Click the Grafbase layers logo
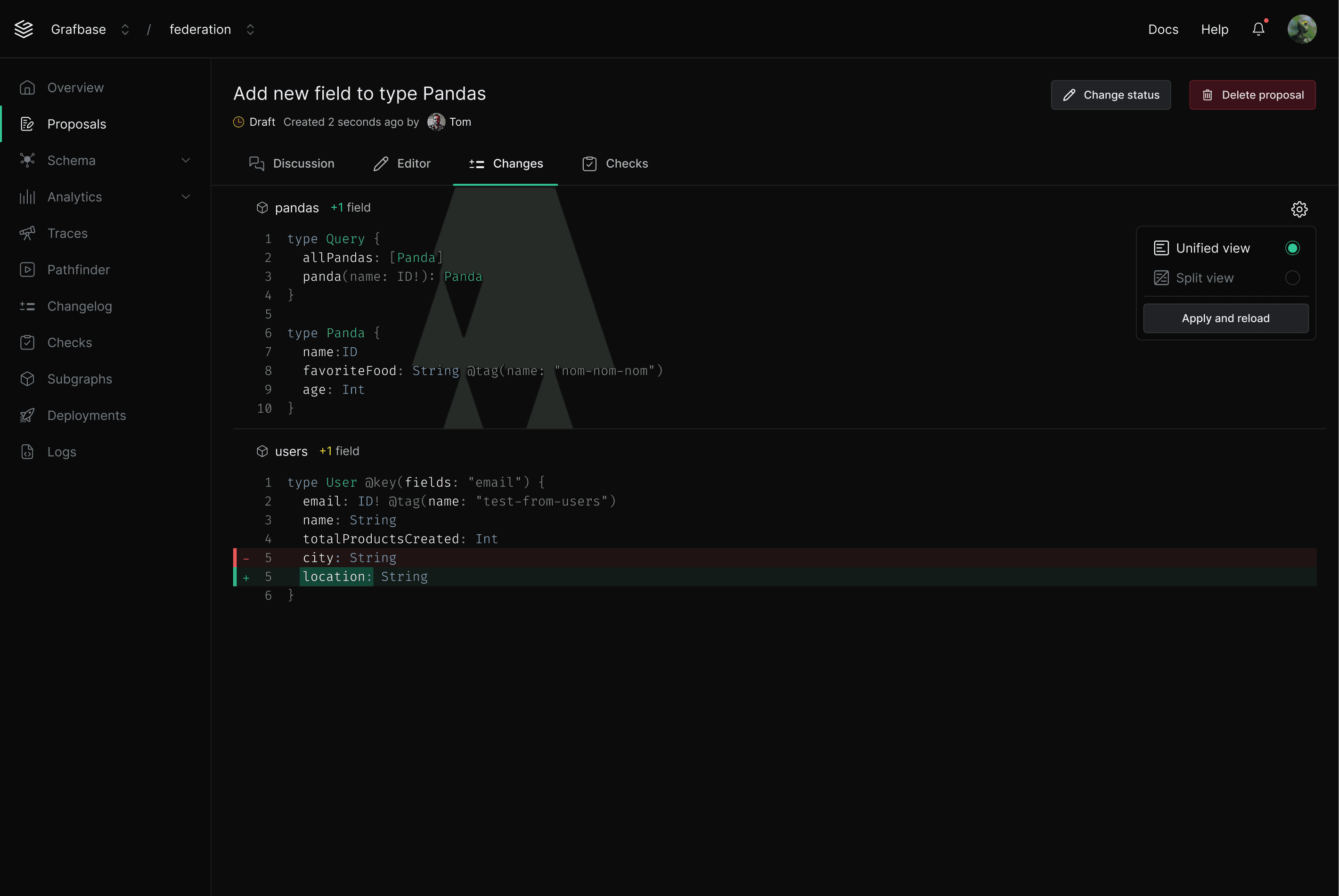Image resolution: width=1339 pixels, height=896 pixels. tap(24, 29)
